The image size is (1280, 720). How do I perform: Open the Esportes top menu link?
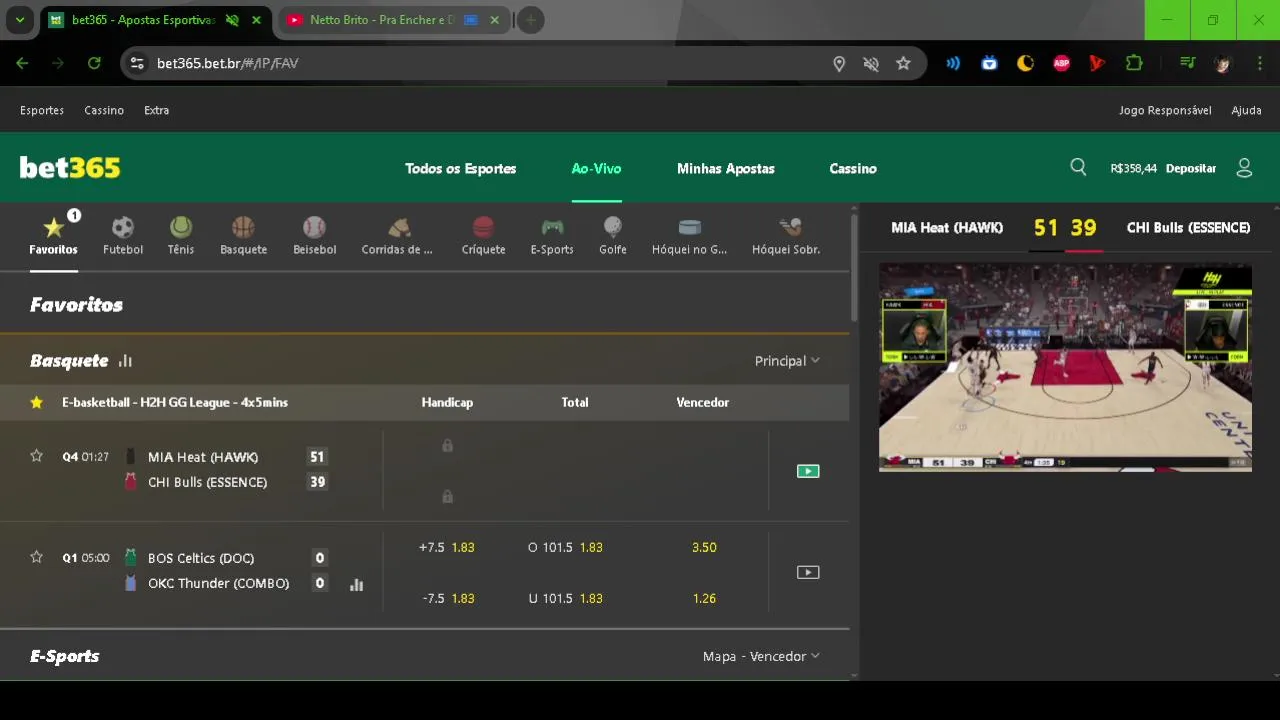point(42,110)
